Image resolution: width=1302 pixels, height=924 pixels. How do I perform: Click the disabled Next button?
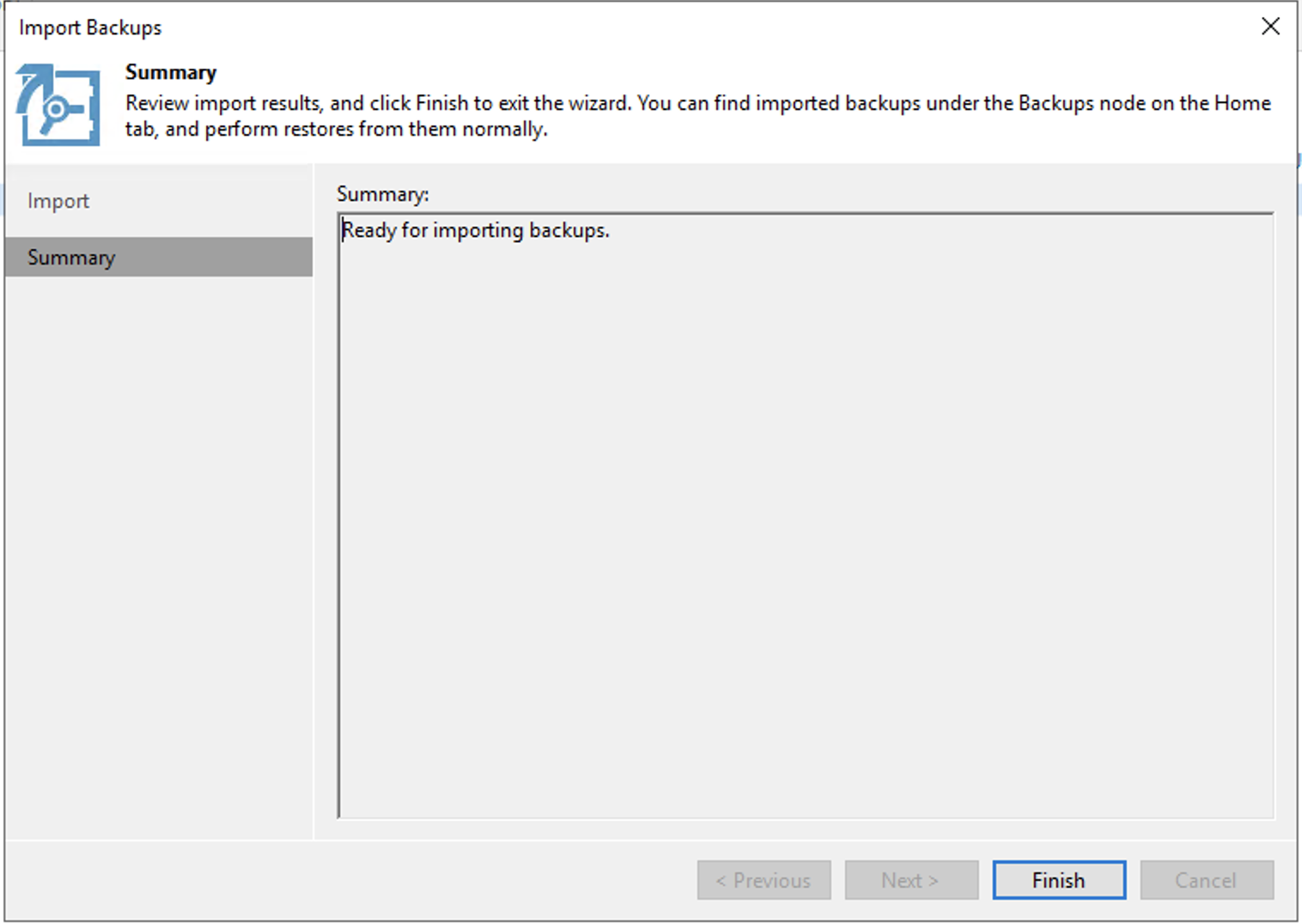click(911, 880)
